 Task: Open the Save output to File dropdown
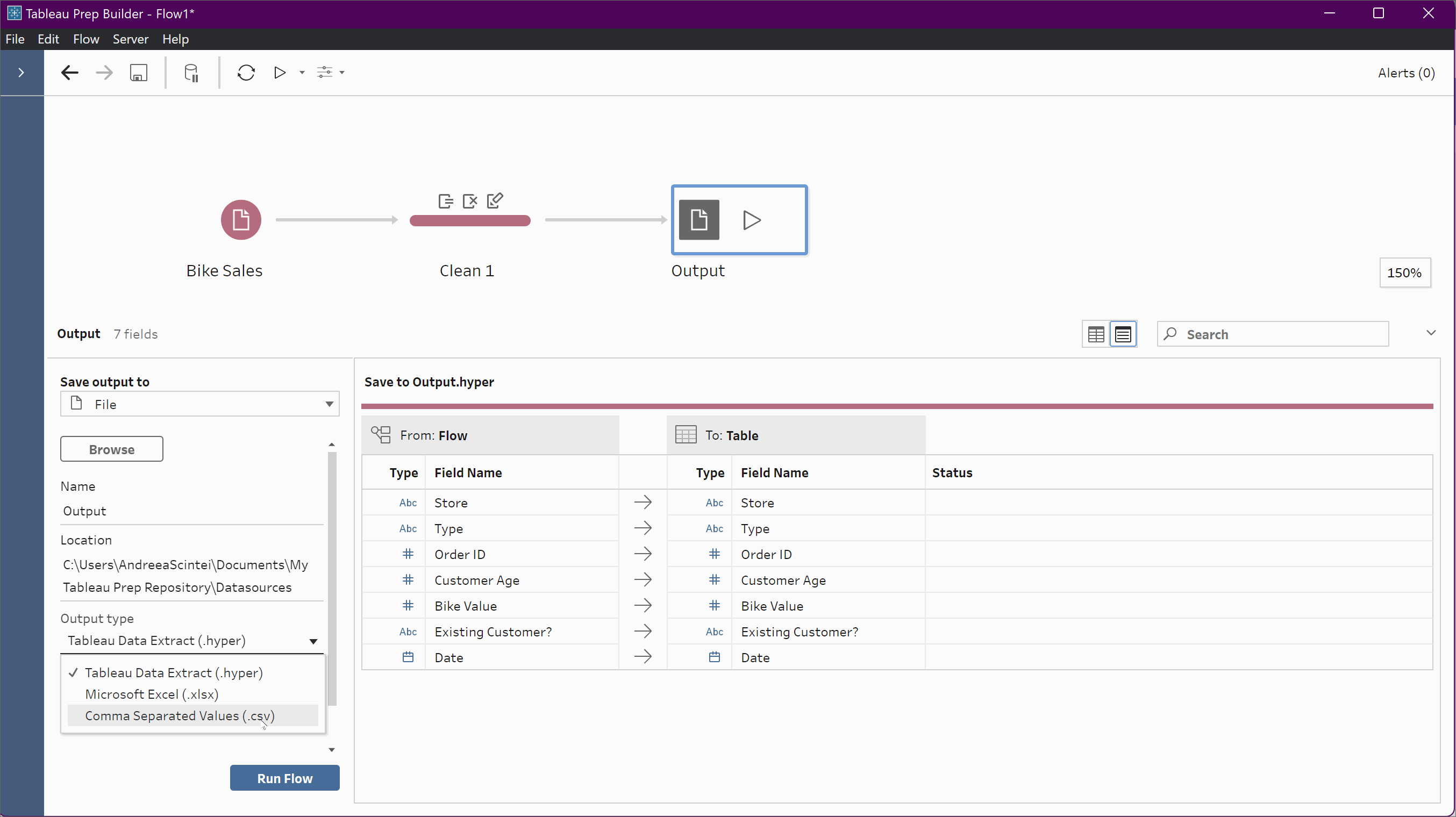pos(199,404)
